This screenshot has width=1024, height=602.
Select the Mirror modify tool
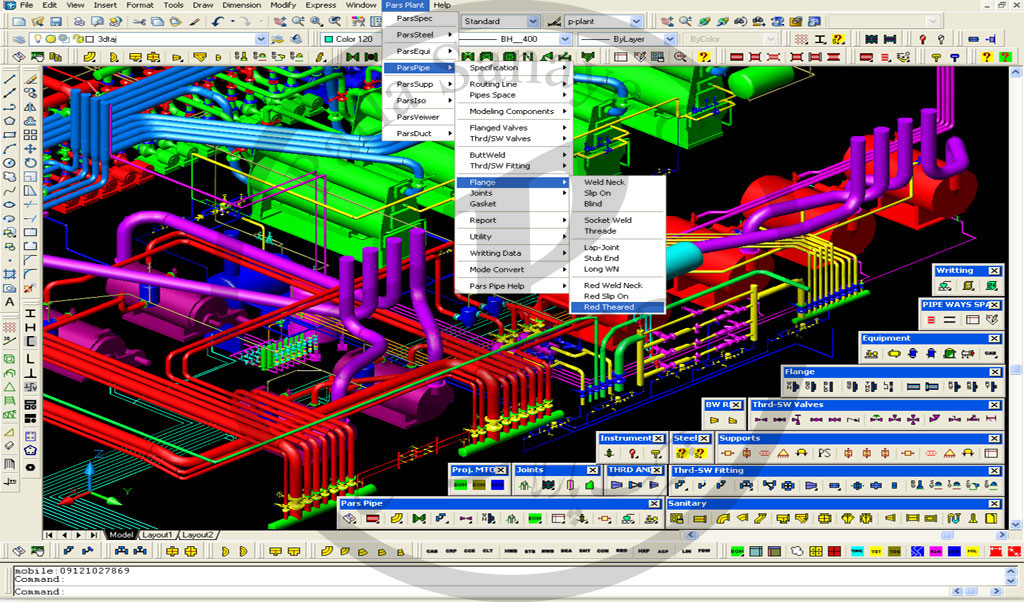[30, 107]
